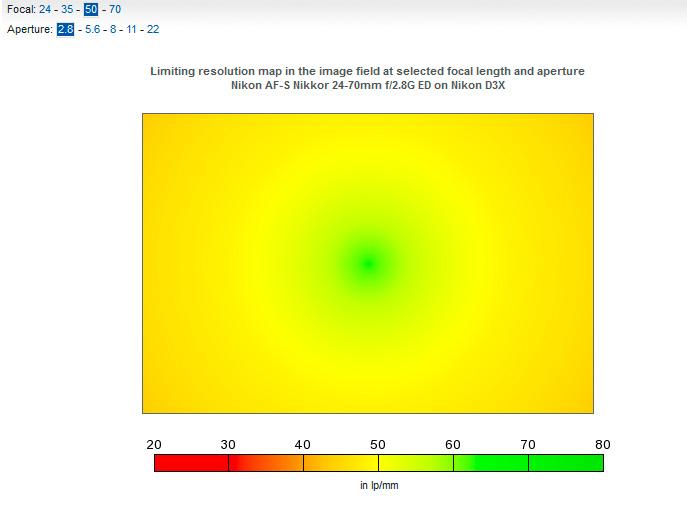The height and width of the screenshot is (513, 687).
Task: Select aperture 22 link
Action: tap(153, 29)
